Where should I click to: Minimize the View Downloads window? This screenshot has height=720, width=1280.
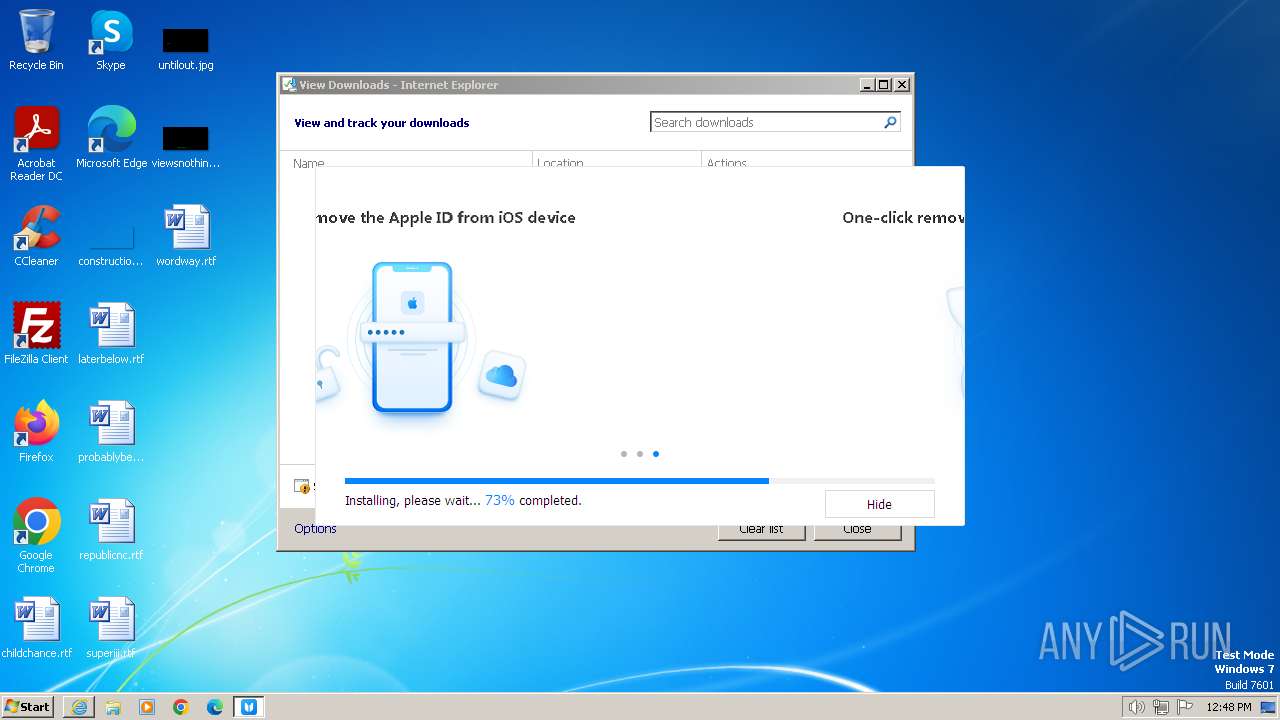point(867,85)
